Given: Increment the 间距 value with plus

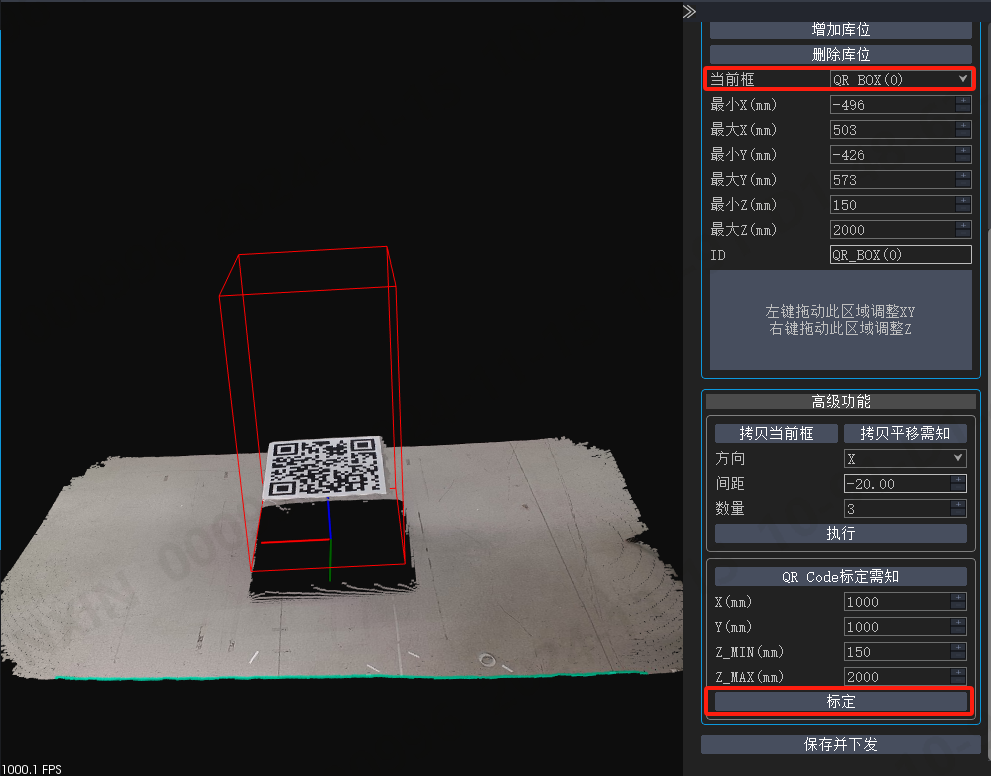Looking at the screenshot, I should [x=958, y=479].
